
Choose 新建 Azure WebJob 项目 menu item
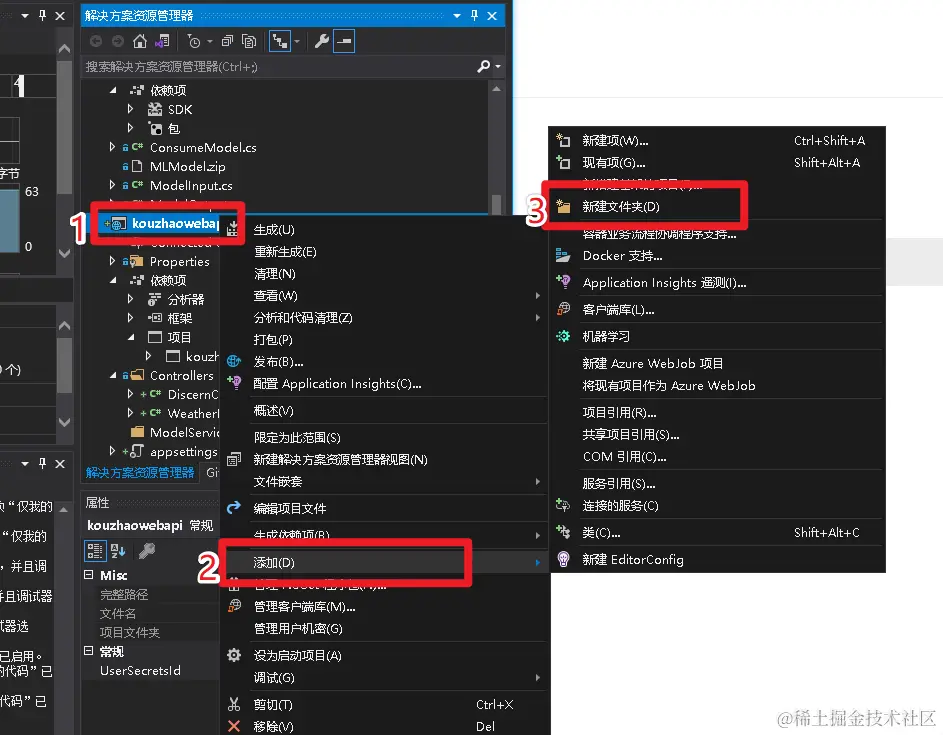[x=717, y=363]
